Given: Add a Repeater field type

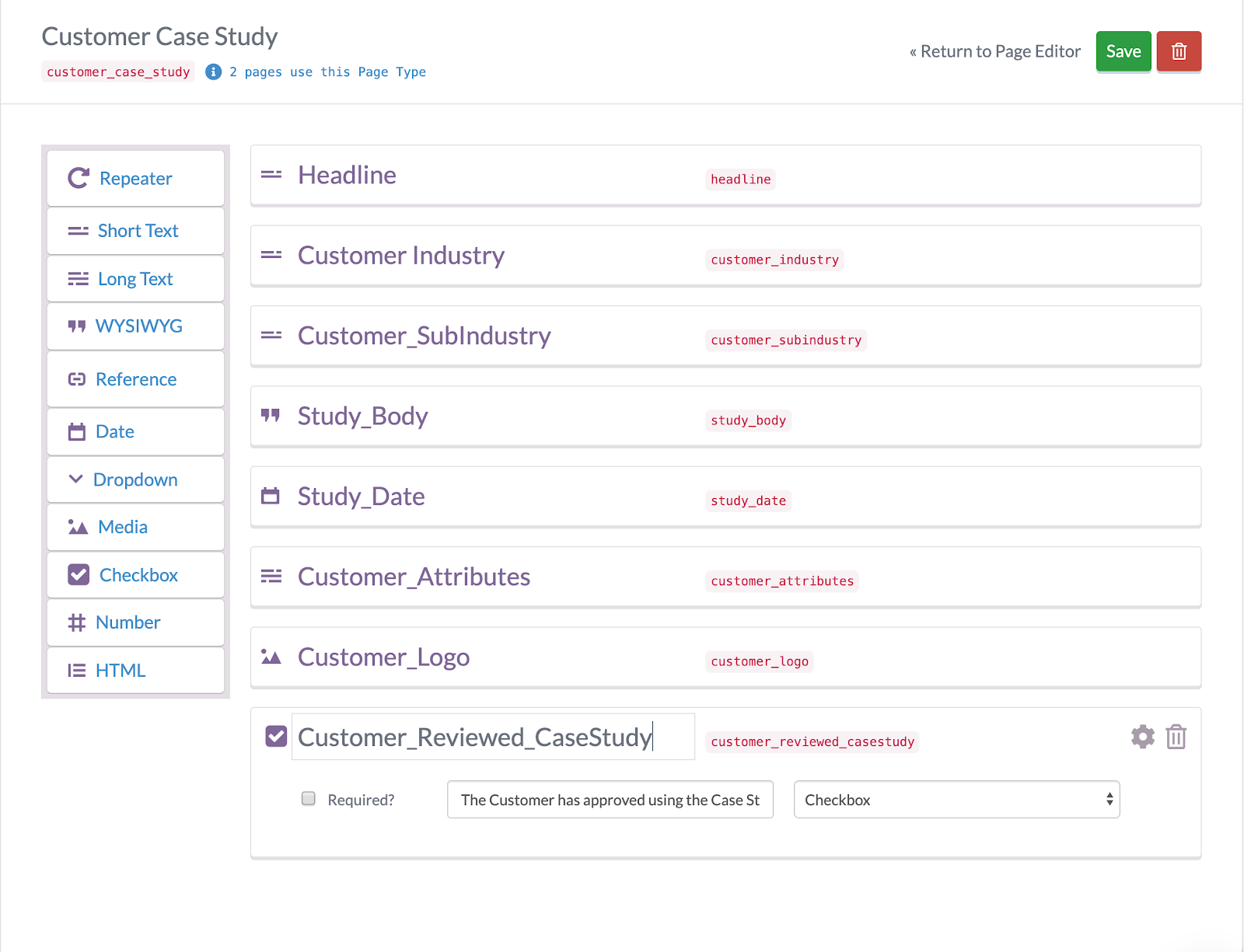Looking at the screenshot, I should [135, 179].
